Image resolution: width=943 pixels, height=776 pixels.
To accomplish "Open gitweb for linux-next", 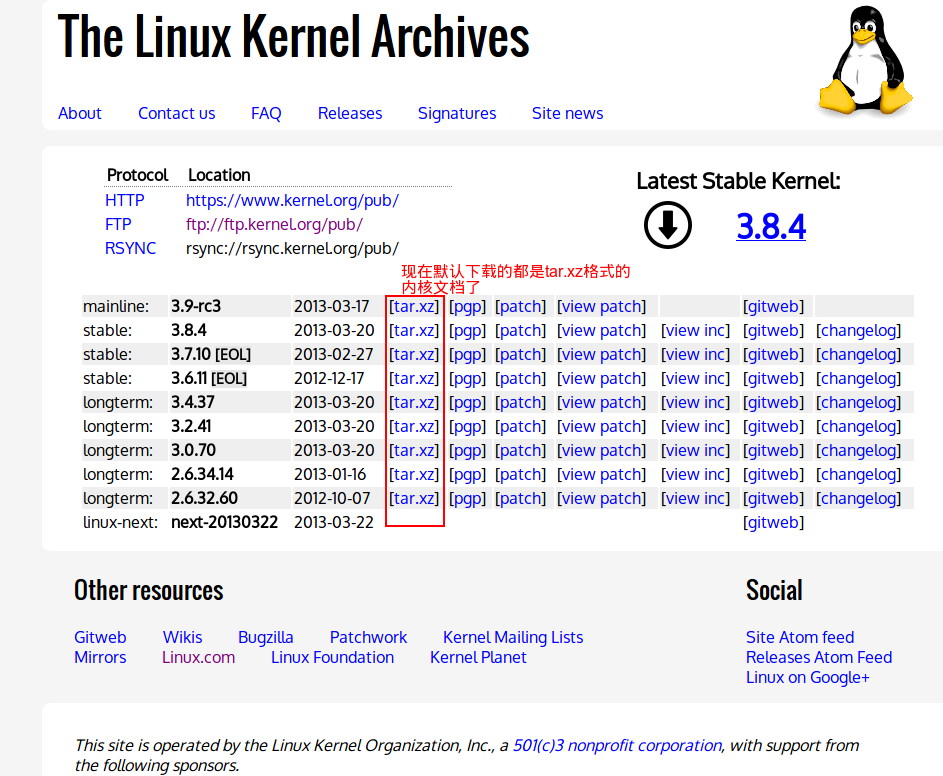I will 773,522.
